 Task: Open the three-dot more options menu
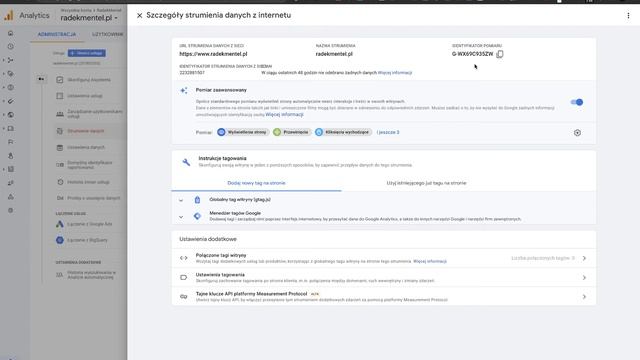(x=628, y=16)
